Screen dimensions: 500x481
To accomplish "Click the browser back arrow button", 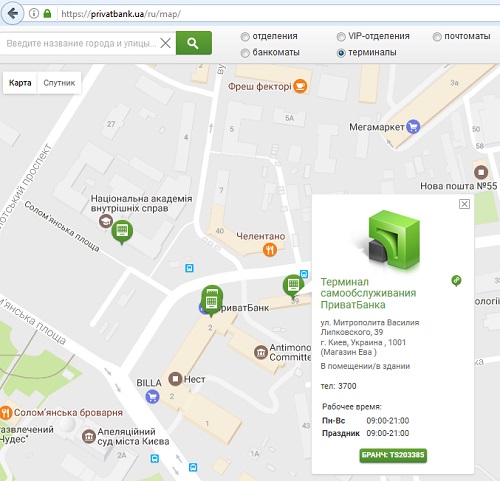I will click(x=13, y=14).
